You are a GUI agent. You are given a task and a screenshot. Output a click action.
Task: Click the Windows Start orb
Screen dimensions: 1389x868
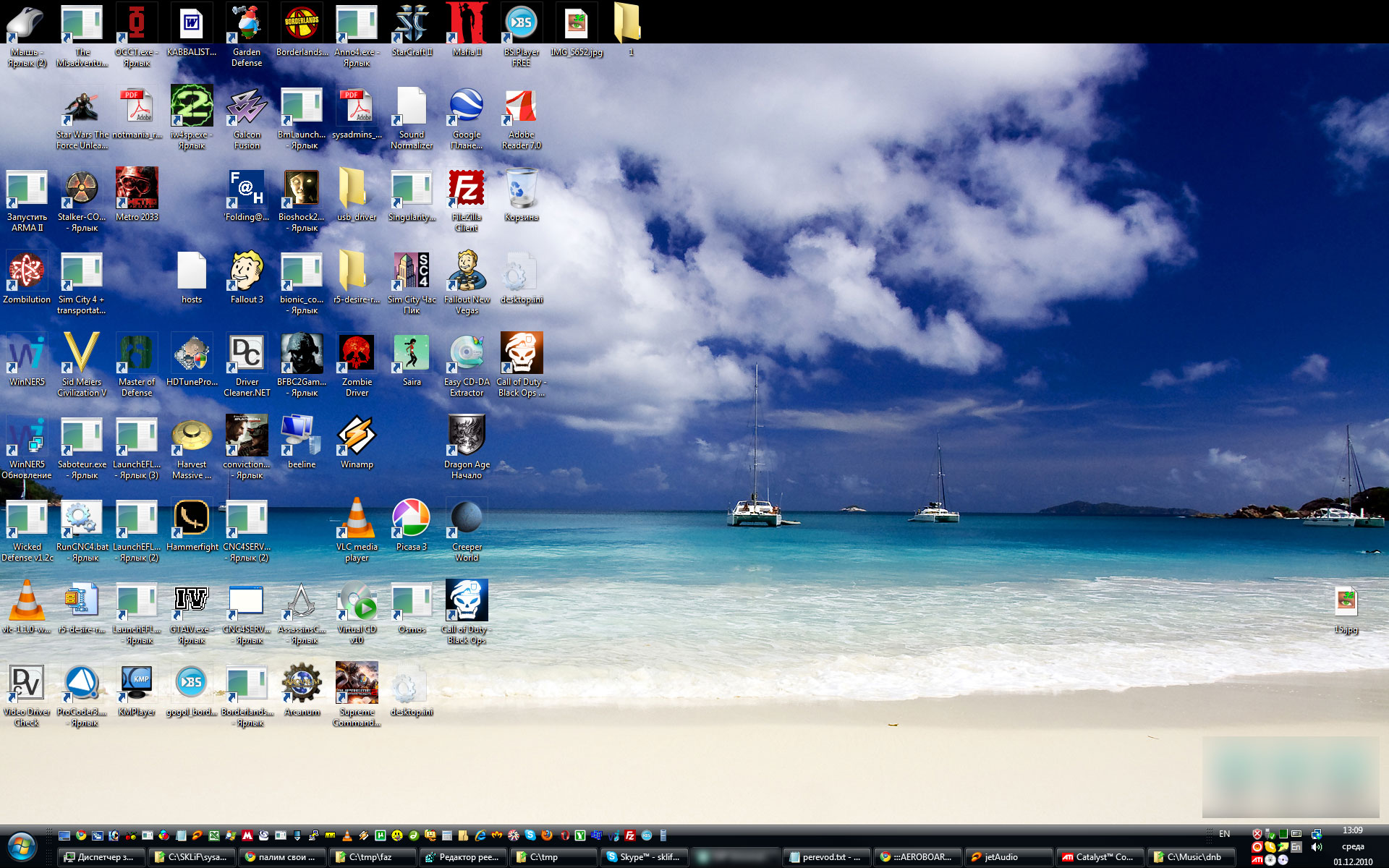tap(22, 846)
